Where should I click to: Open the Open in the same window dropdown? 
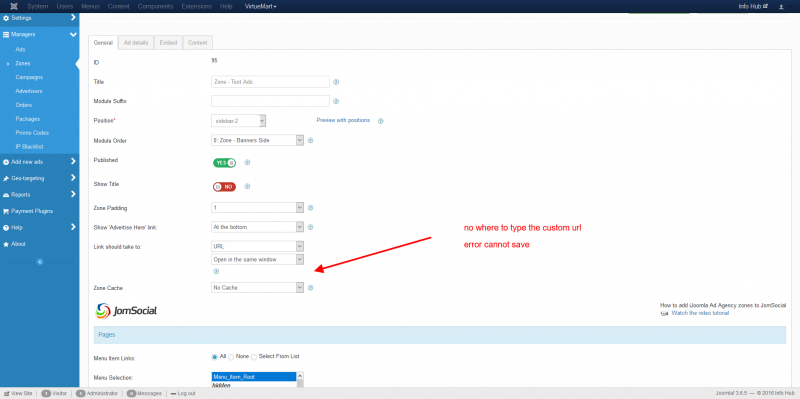(x=257, y=259)
